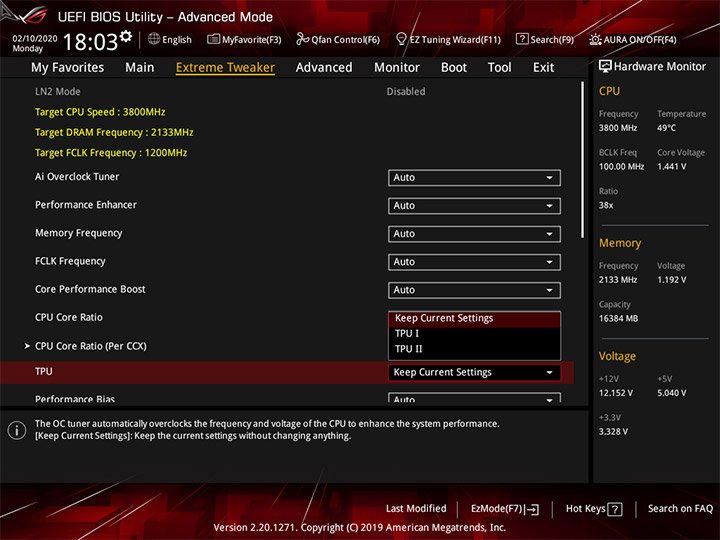Viewport: 720px width, 540px height.
Task: Open the Ai Overclock Tuner dropdown
Action: (474, 178)
